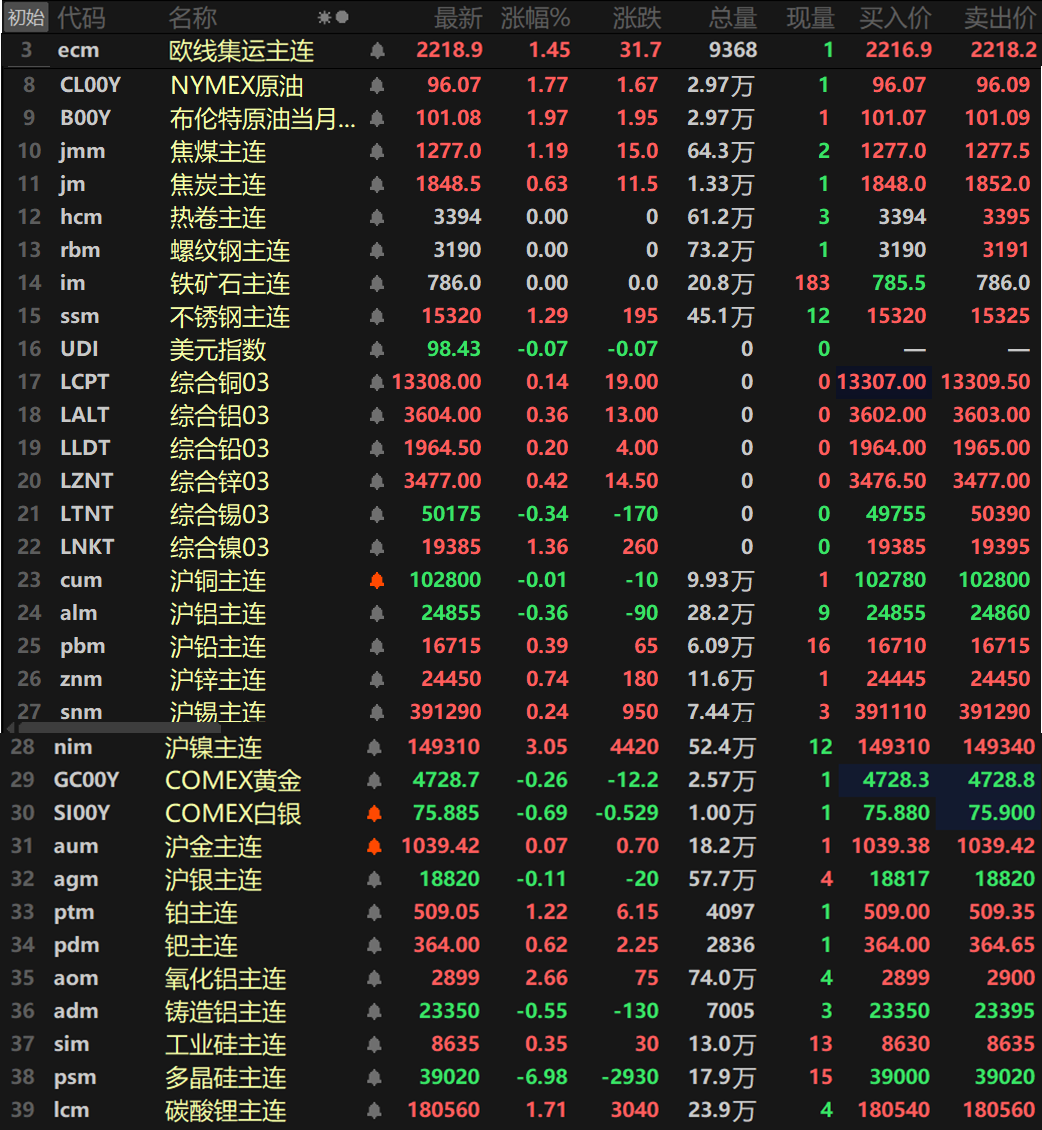Click the bell icon on NYMEX原油 row
Image resolution: width=1042 pixels, height=1130 pixels.
[377, 86]
